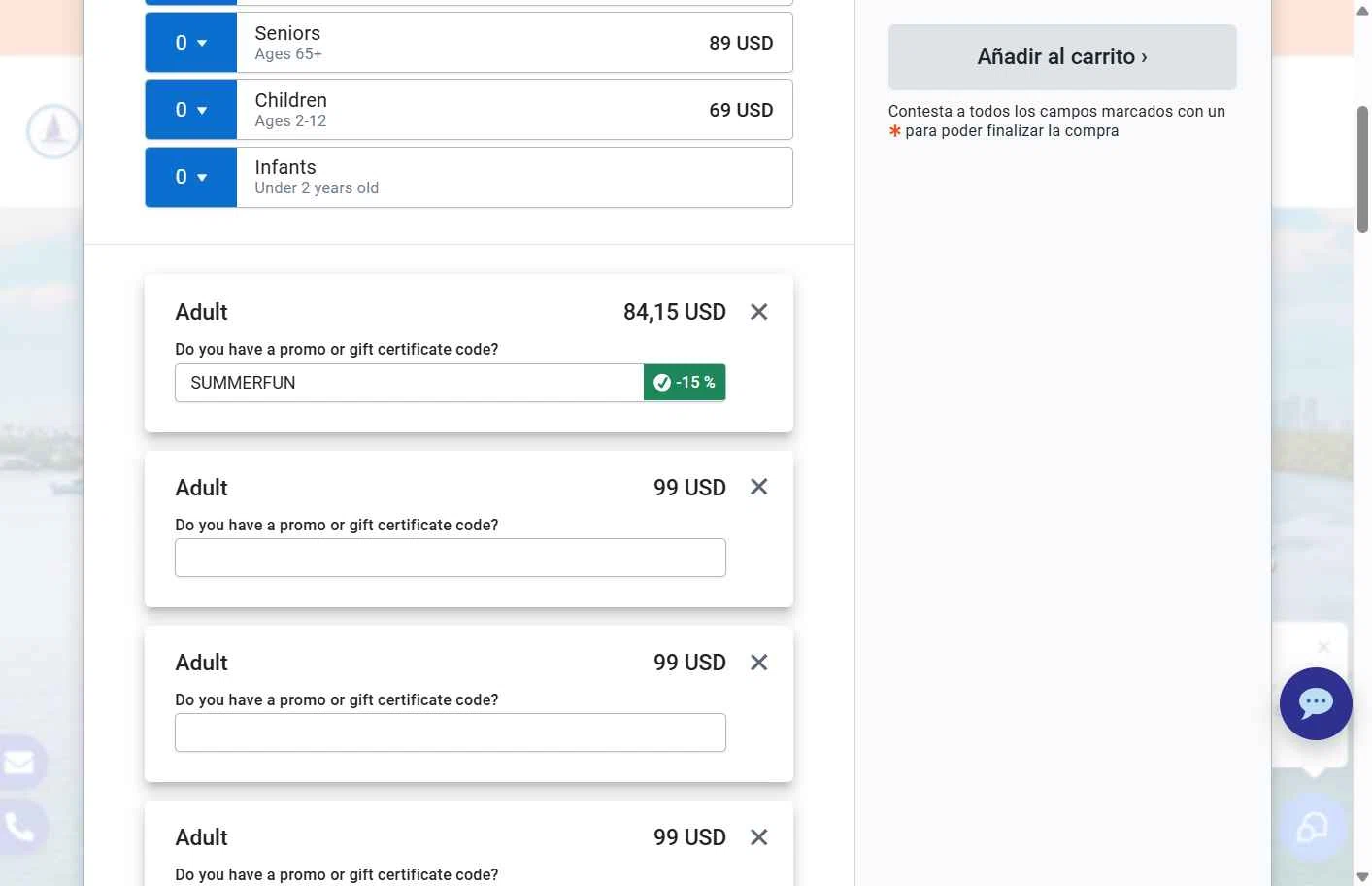Viewport: 1372px width, 886px height.
Task: Open Children quantity dropdown
Action: coord(191,110)
